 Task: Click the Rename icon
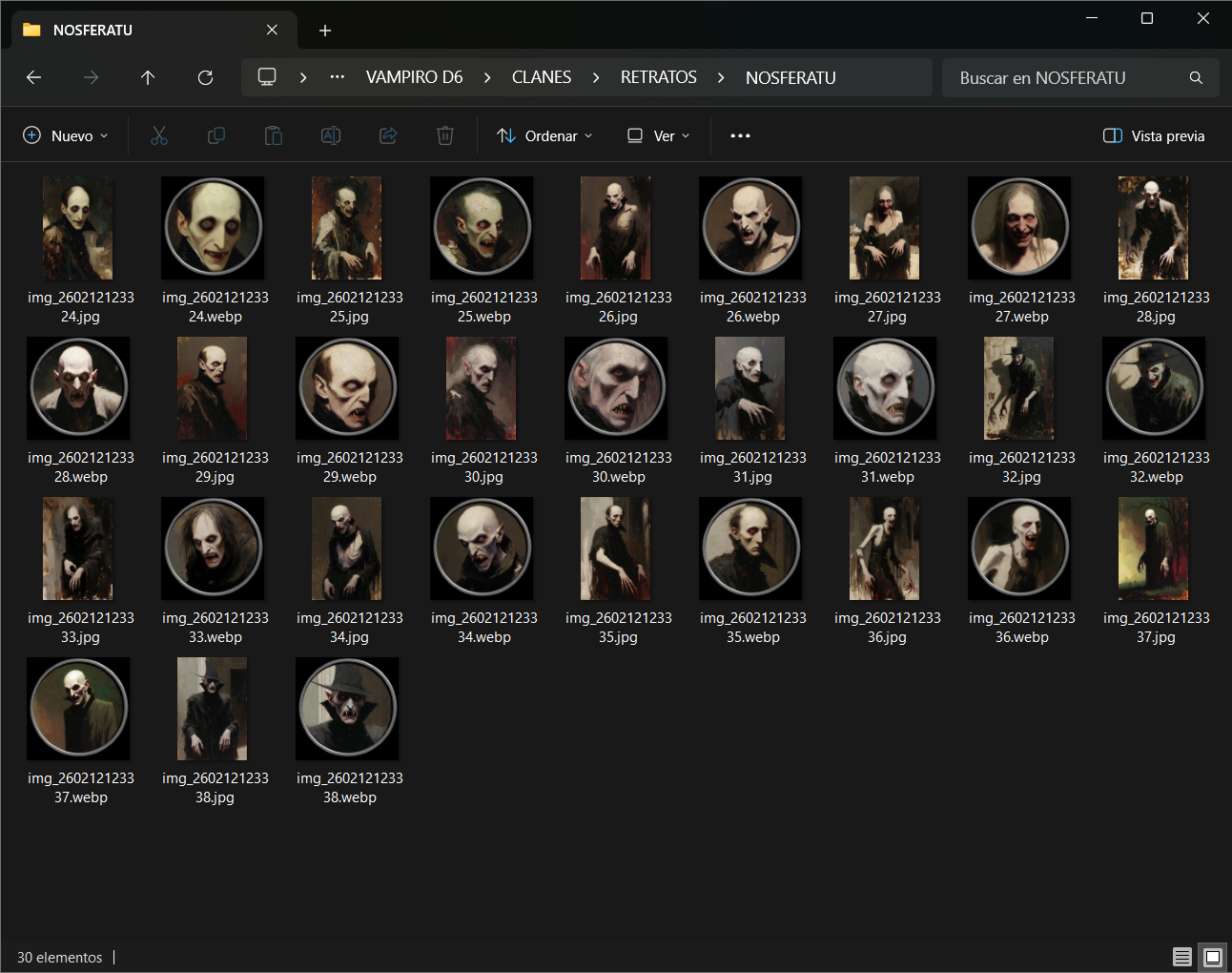331,135
